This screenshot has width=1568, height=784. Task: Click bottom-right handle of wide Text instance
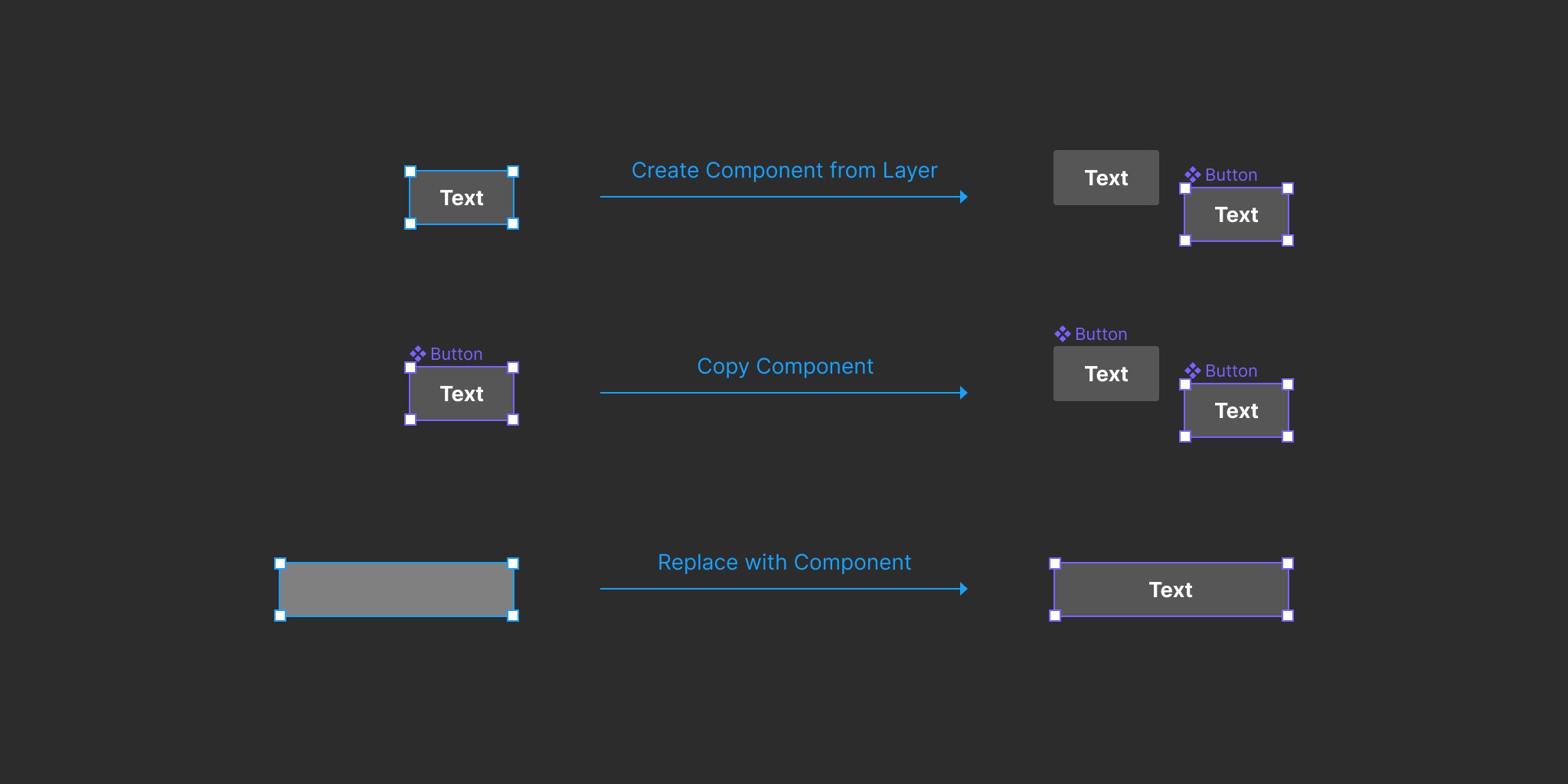point(1288,616)
